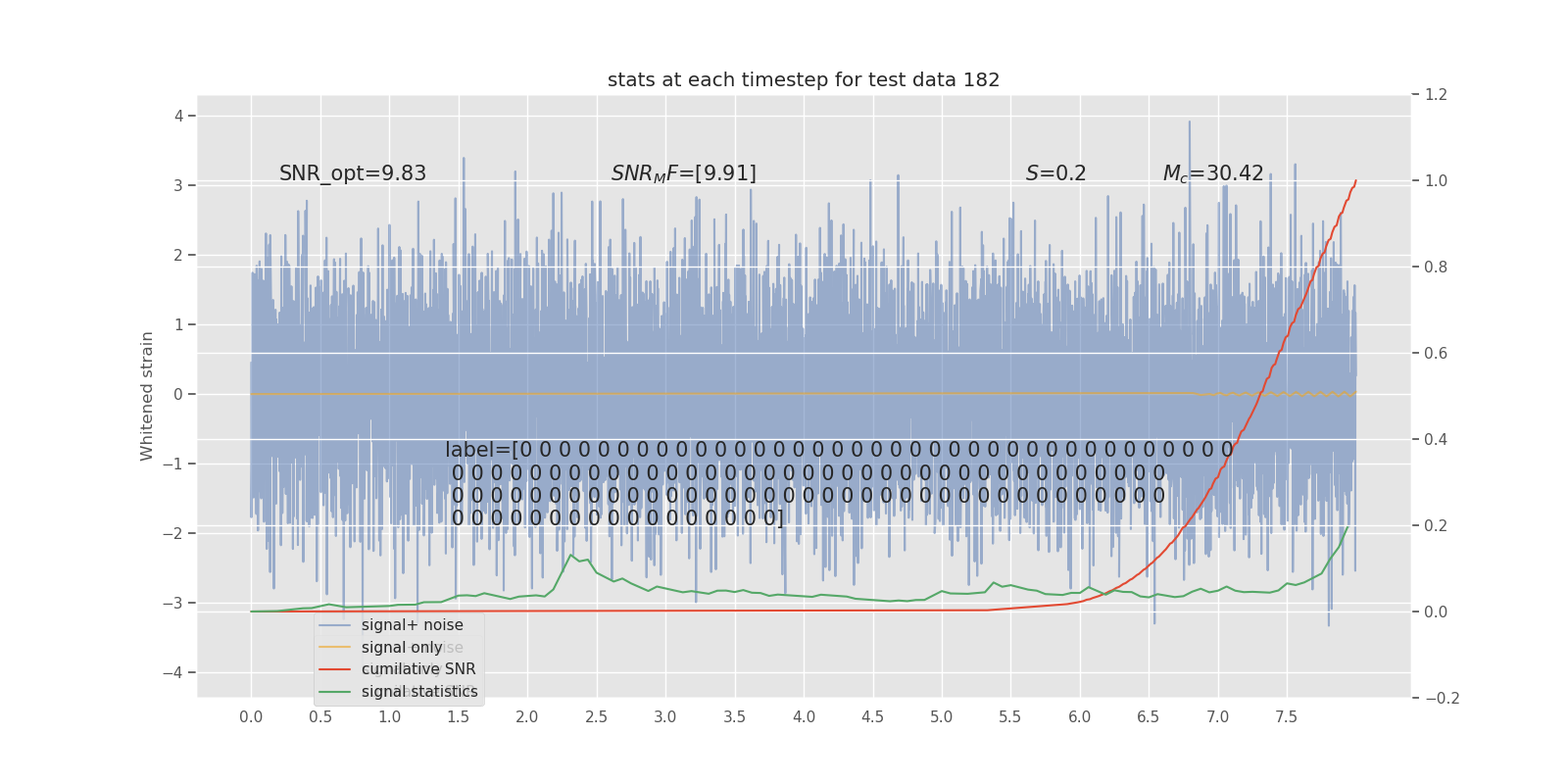The image size is (1568, 784).
Task: Click the x-axis tick label 0.0
Action: click(x=251, y=717)
